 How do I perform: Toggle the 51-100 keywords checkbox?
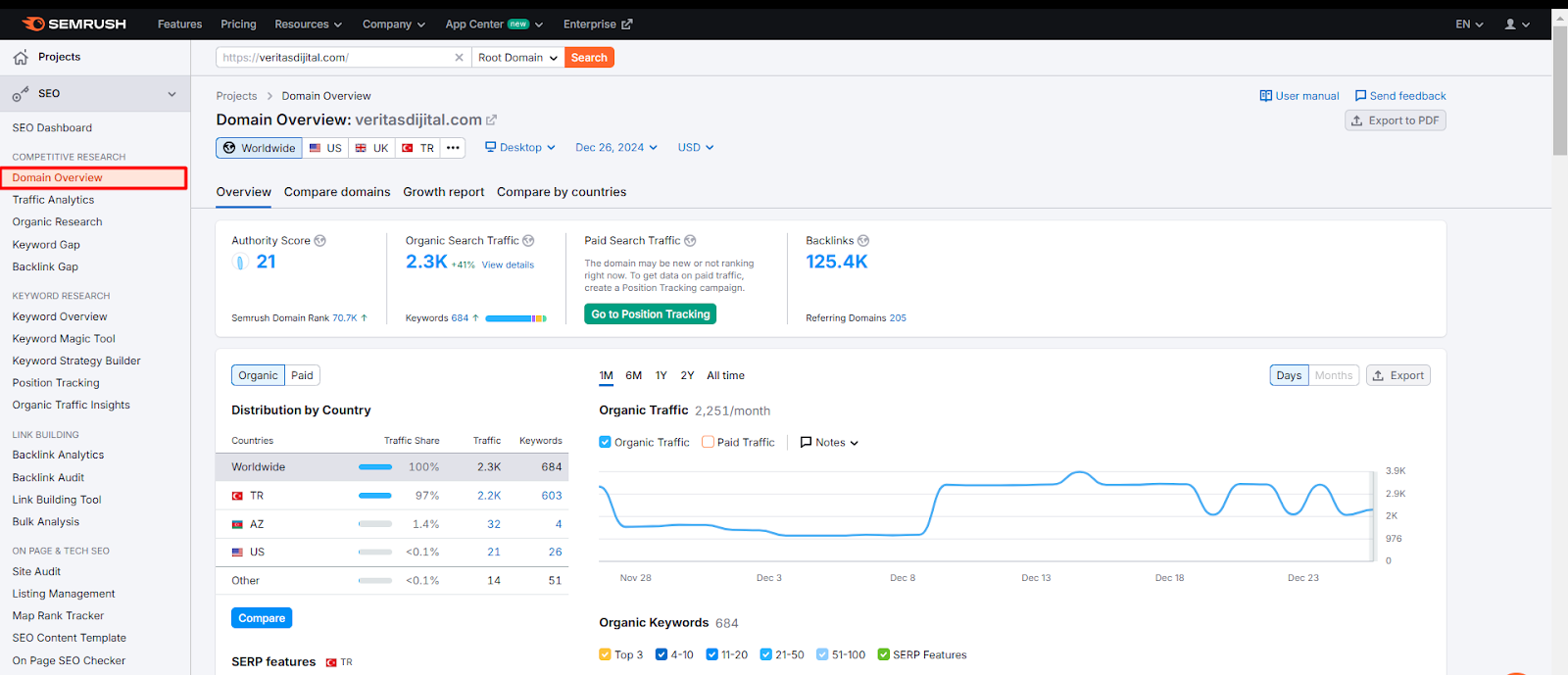pos(822,654)
